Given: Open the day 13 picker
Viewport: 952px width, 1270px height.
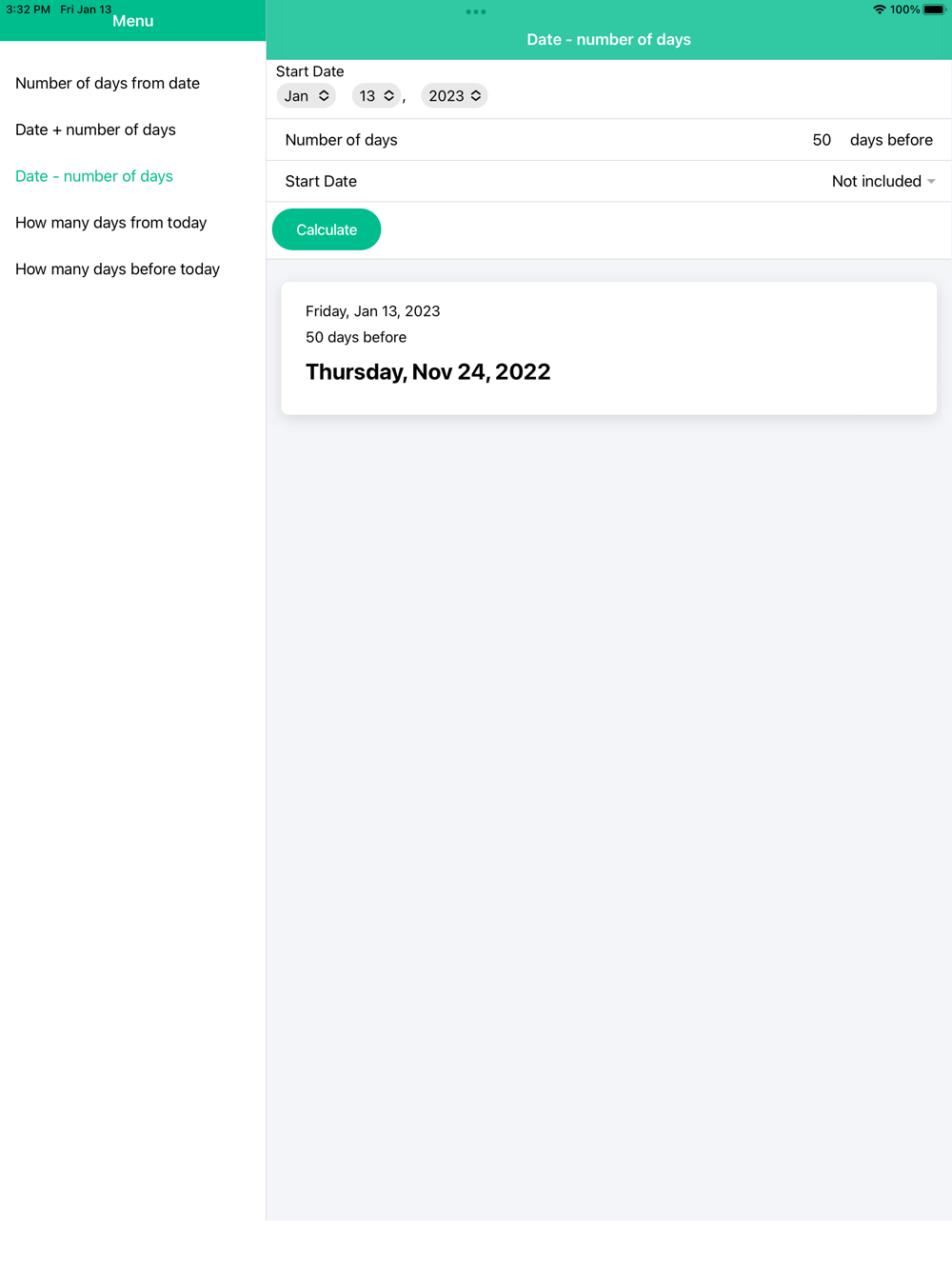Looking at the screenshot, I should (x=376, y=96).
